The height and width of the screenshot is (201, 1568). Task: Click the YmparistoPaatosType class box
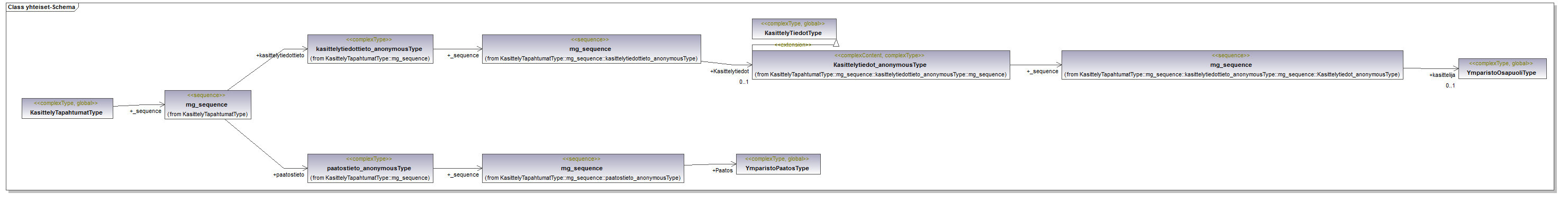click(778, 164)
